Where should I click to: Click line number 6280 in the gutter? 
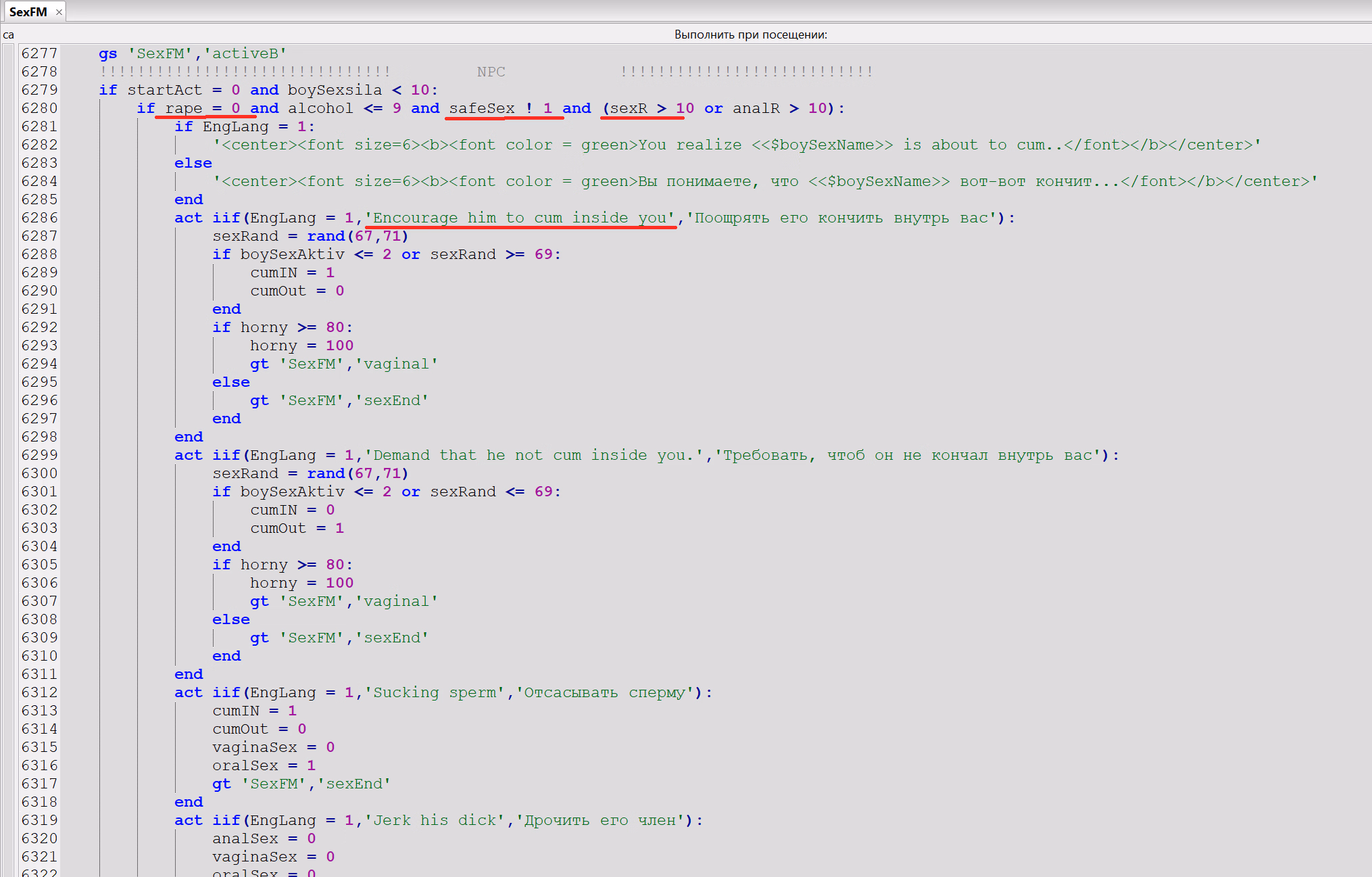click(39, 108)
